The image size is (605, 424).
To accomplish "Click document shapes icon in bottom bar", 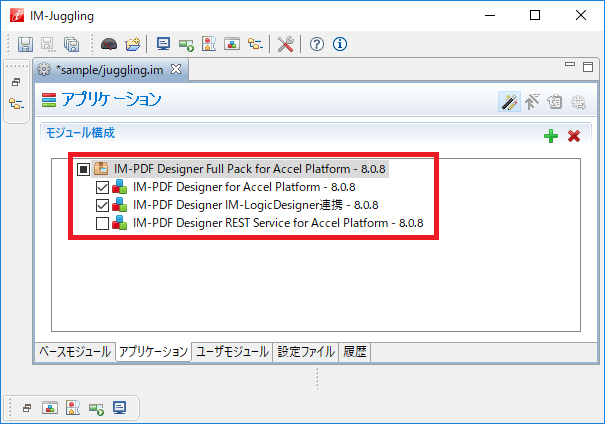I will tap(73, 408).
